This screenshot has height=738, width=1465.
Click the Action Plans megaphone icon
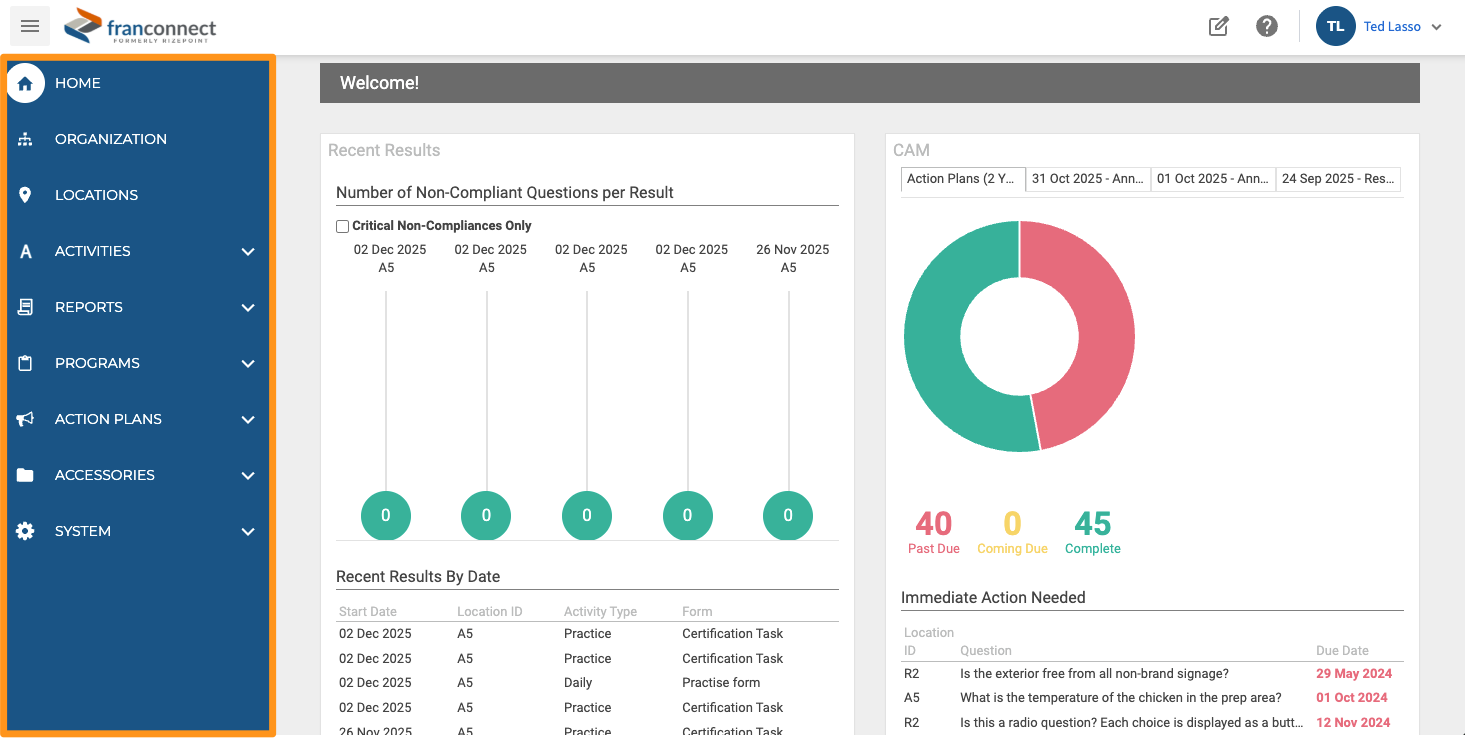coord(26,419)
